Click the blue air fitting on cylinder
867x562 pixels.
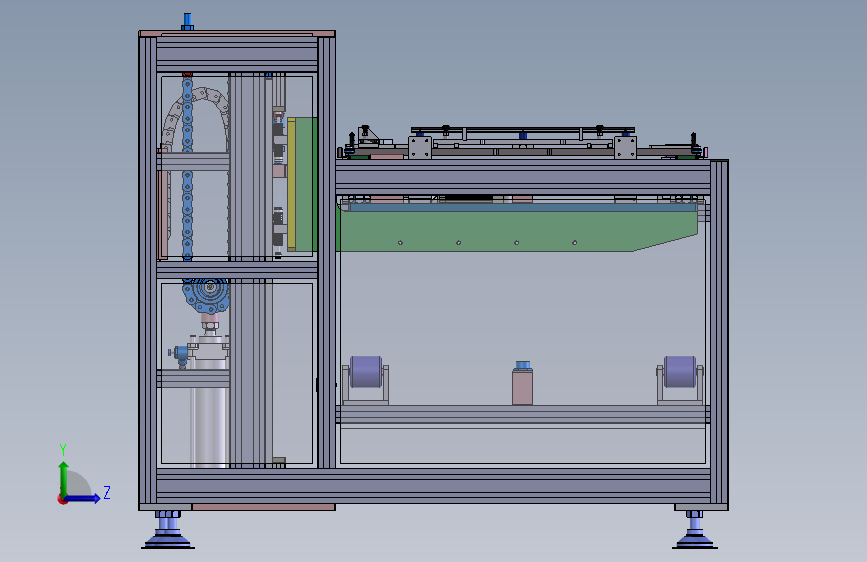(x=178, y=355)
